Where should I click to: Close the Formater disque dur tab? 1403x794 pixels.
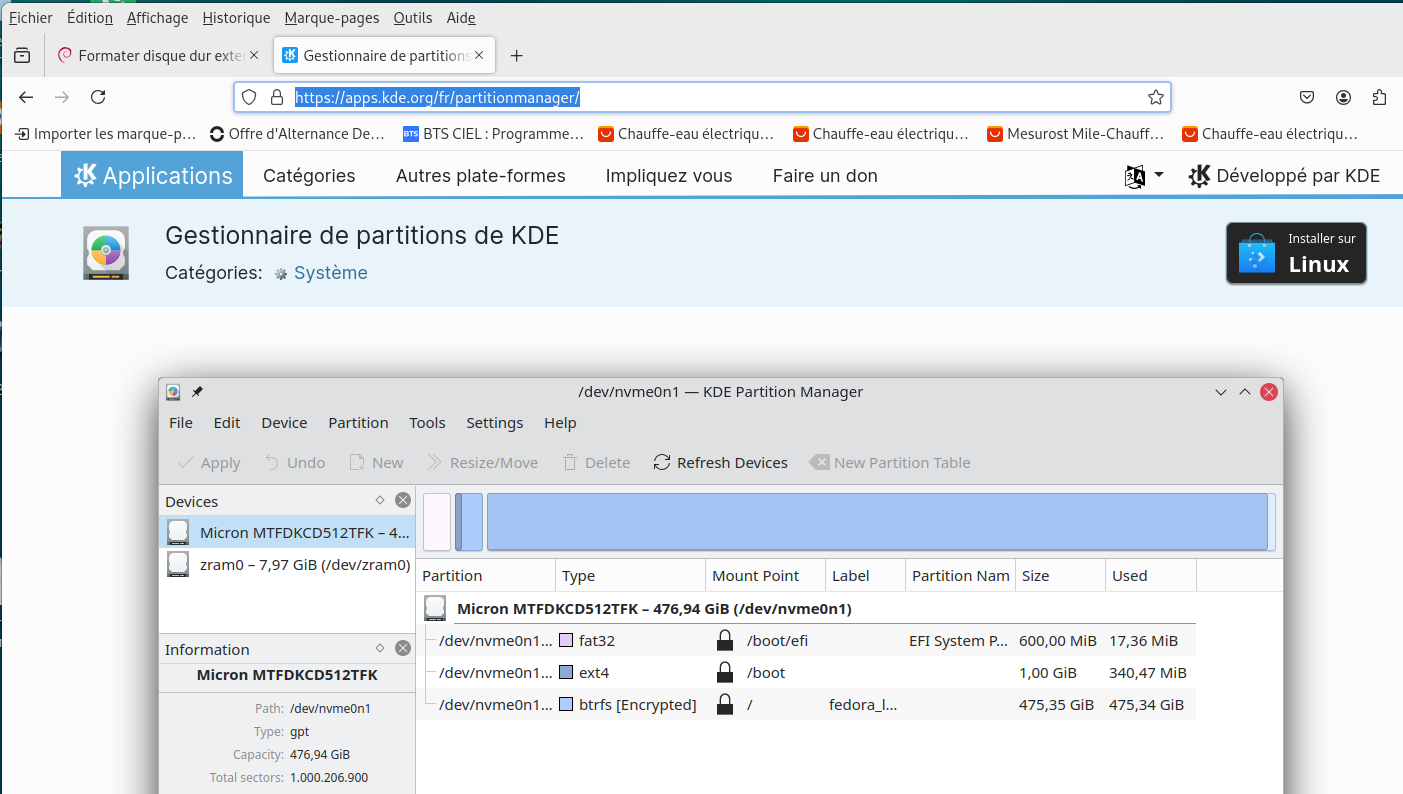coord(254,56)
